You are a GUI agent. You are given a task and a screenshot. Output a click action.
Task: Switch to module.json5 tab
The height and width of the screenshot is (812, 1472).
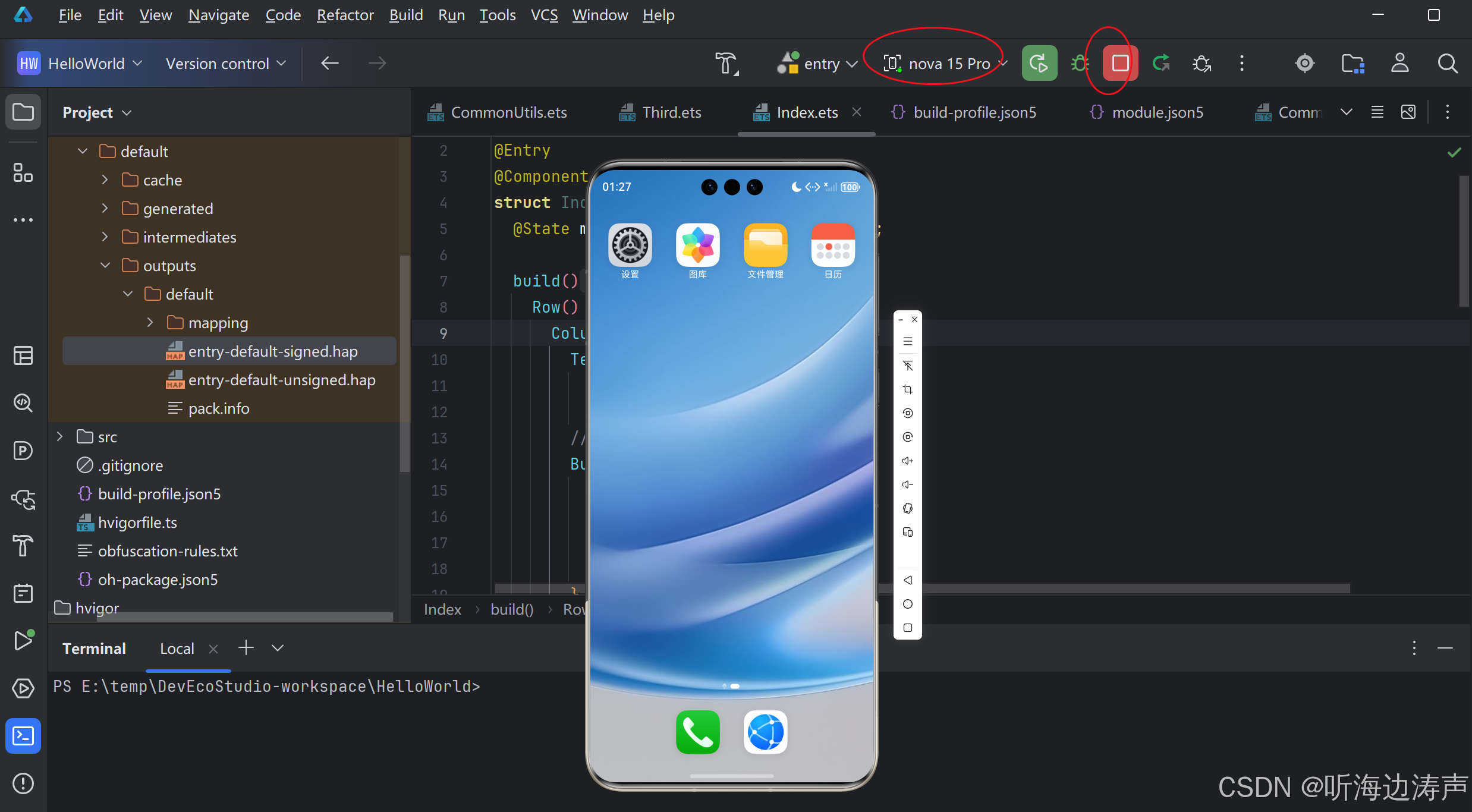click(1146, 112)
